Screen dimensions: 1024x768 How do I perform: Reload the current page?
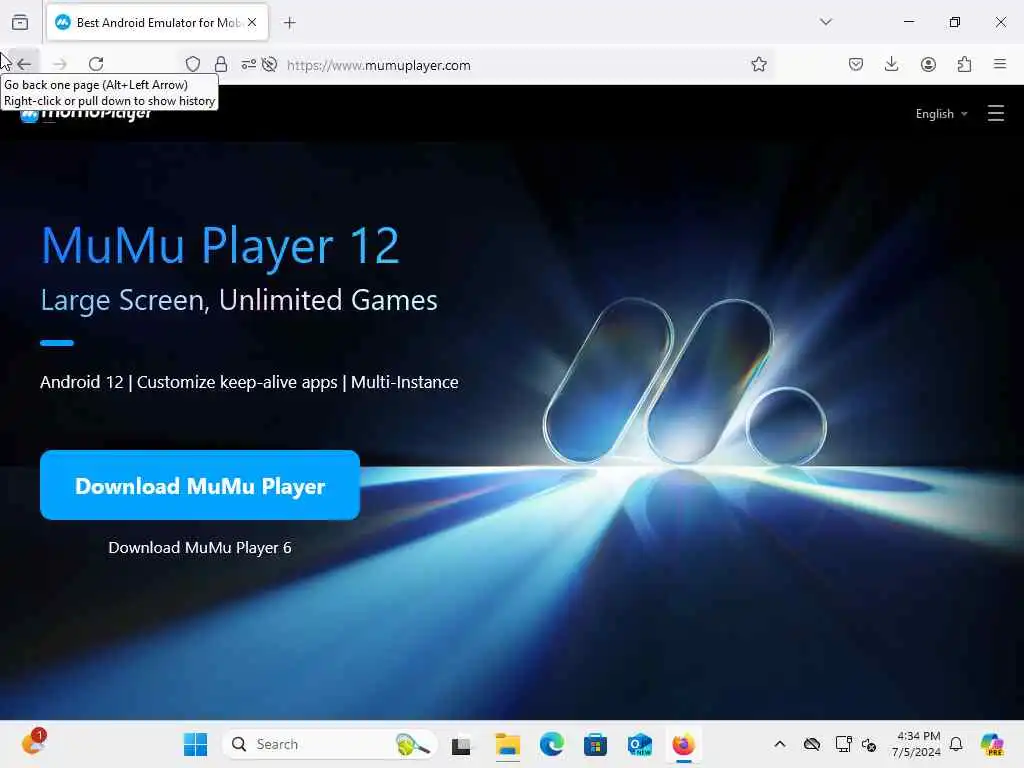96,64
